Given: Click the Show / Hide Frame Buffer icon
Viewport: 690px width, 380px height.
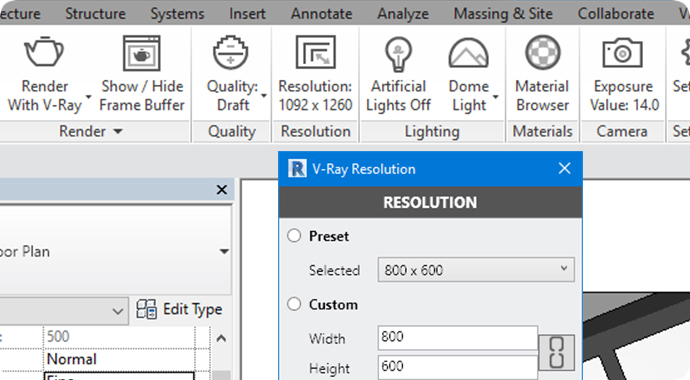Looking at the screenshot, I should [x=141, y=53].
